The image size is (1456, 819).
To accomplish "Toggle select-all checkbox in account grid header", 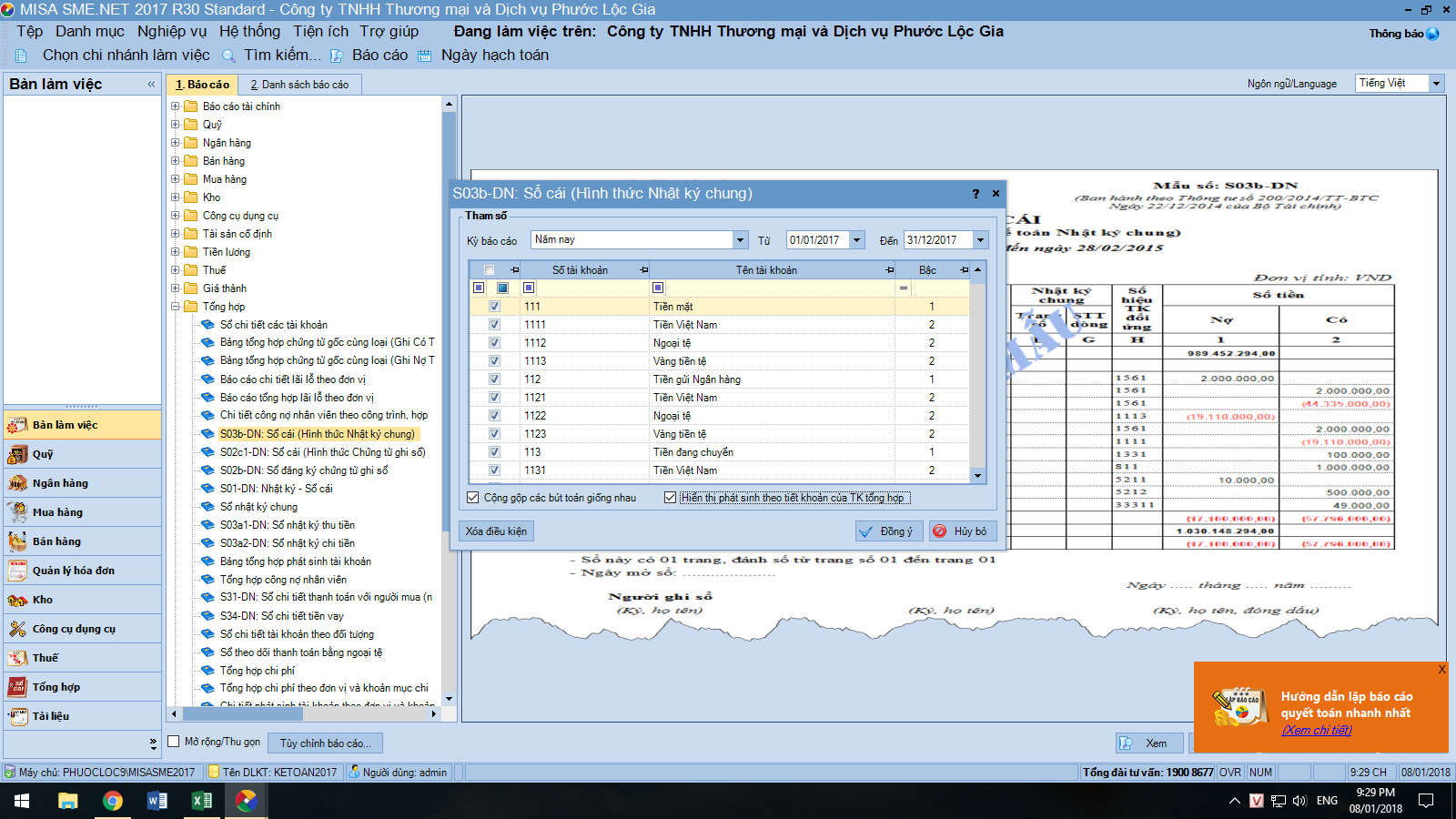I will (x=490, y=270).
